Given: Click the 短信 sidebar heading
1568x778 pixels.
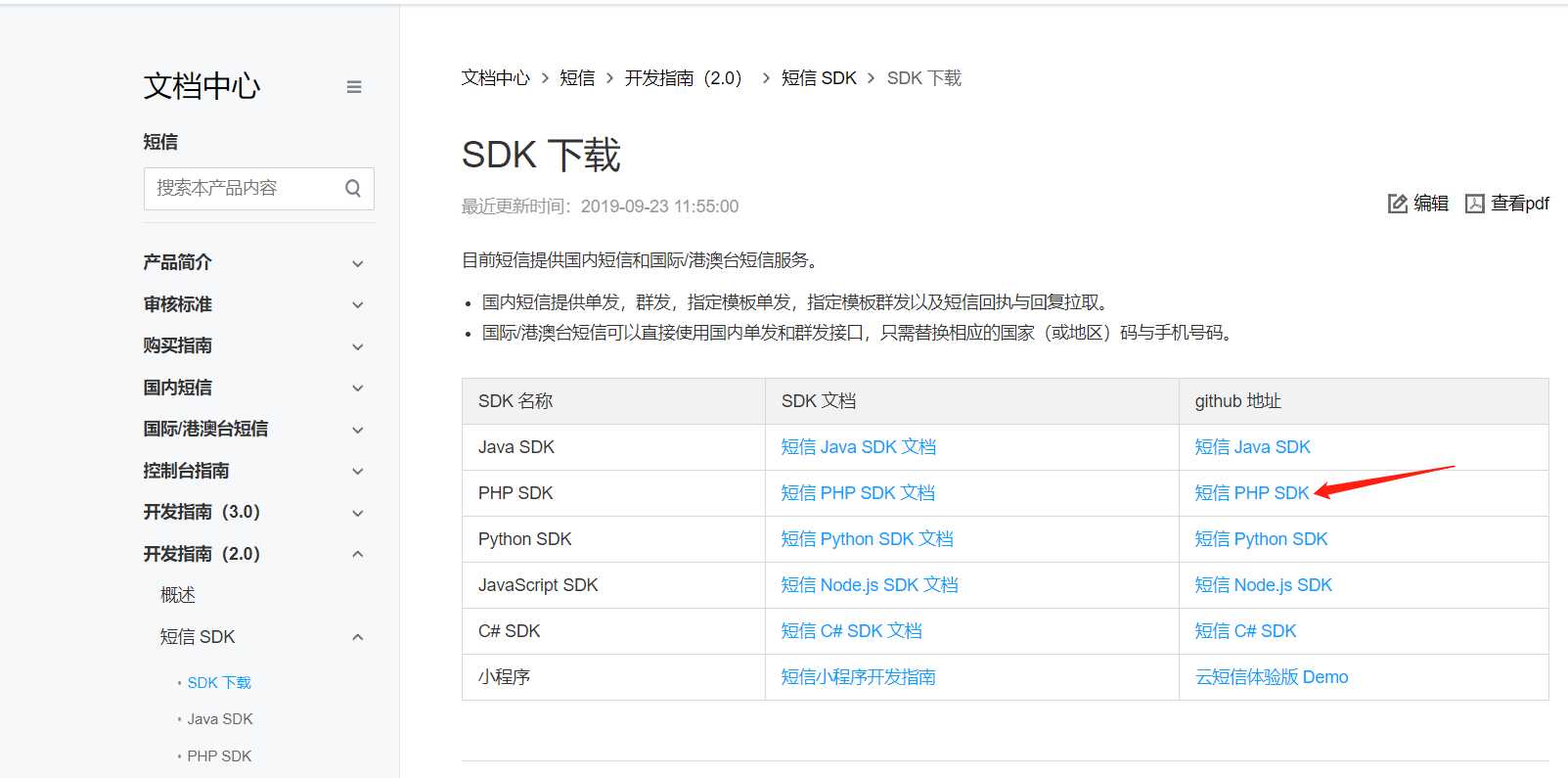Looking at the screenshot, I should point(160,142).
